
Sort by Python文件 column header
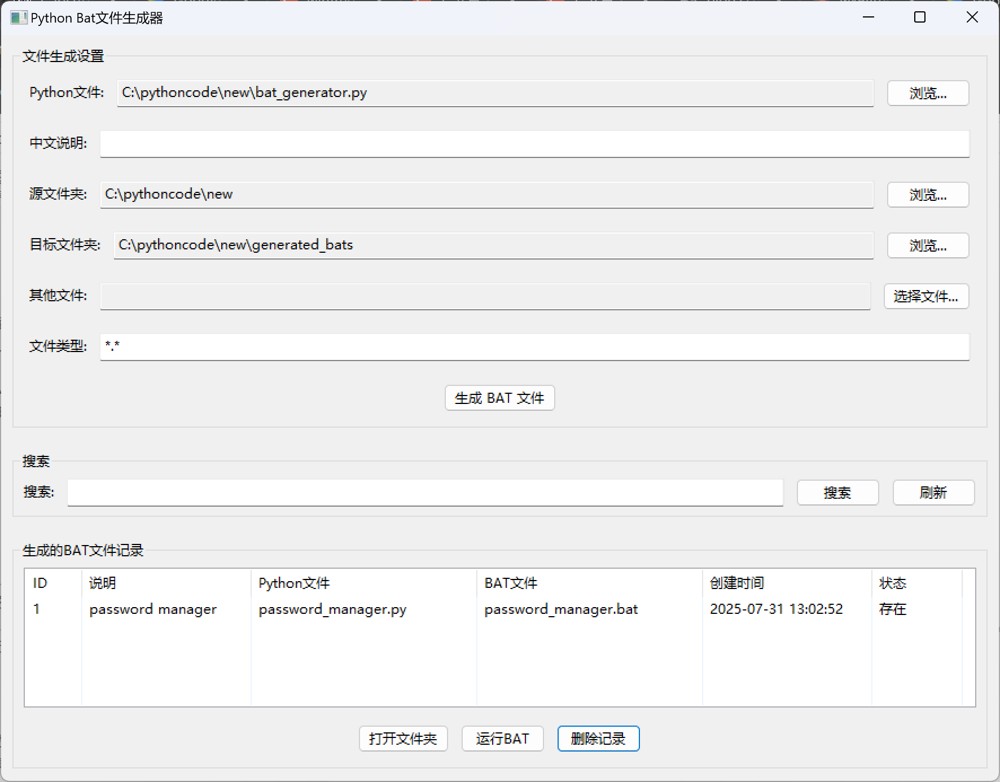point(364,583)
